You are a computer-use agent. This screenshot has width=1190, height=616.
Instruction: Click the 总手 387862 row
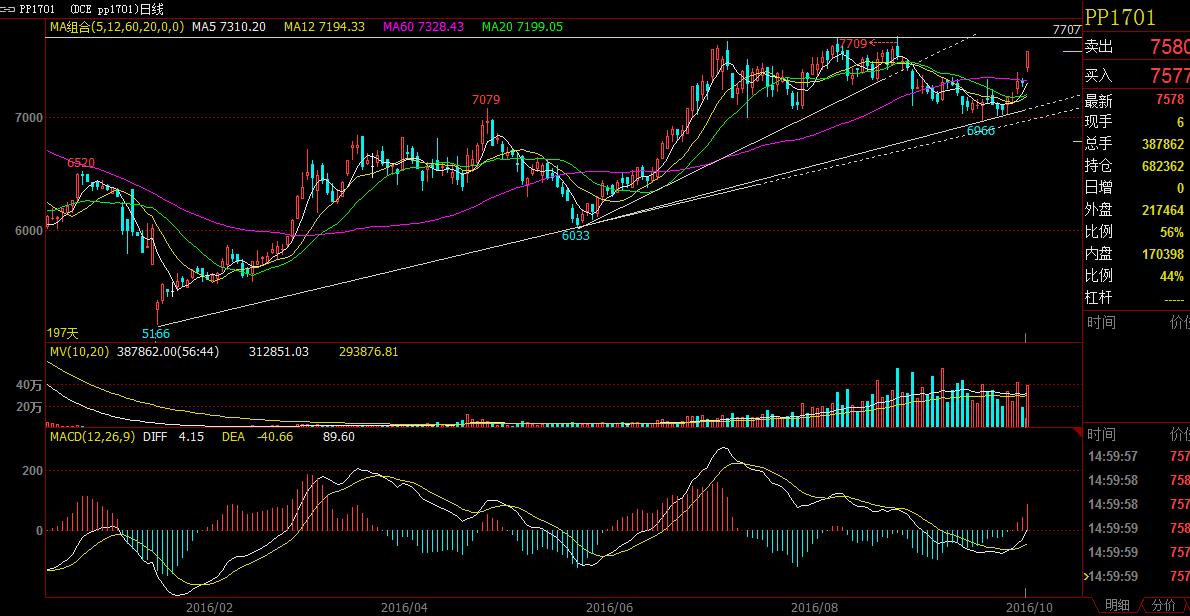[1136, 144]
